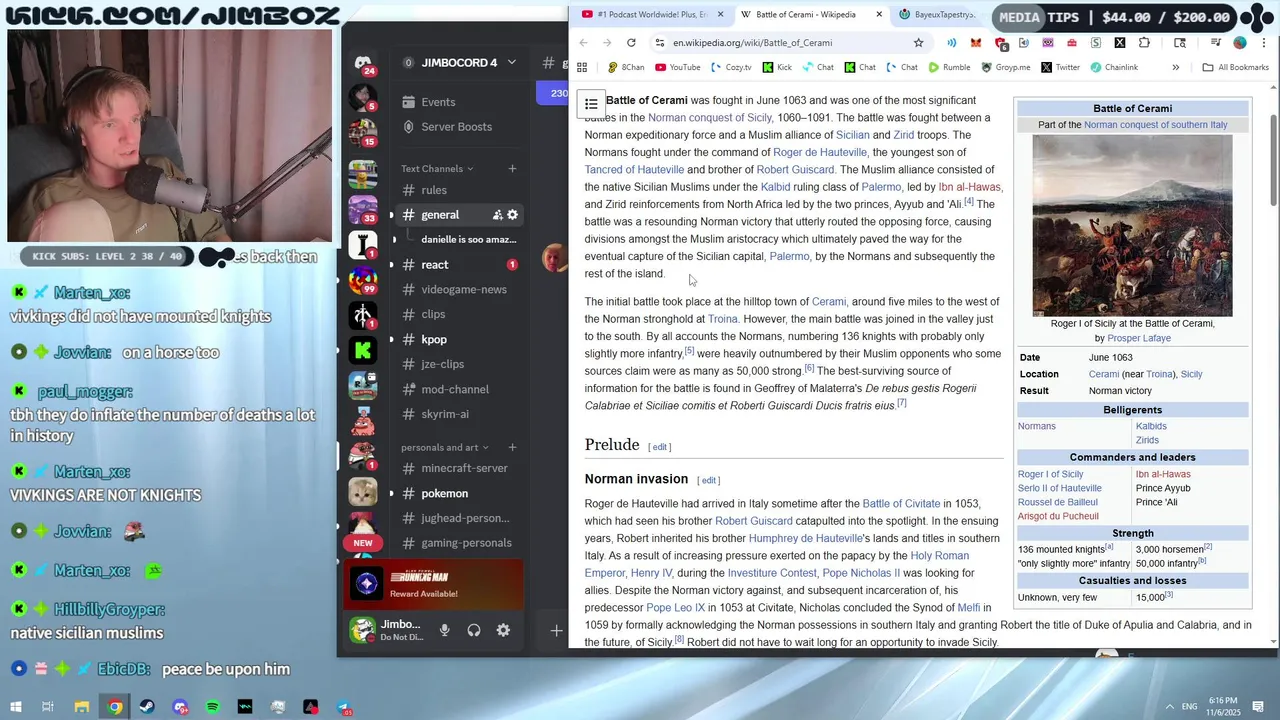Image resolution: width=1280 pixels, height=720 pixels.
Task: Reload the Wikipedia page
Action: click(x=631, y=43)
